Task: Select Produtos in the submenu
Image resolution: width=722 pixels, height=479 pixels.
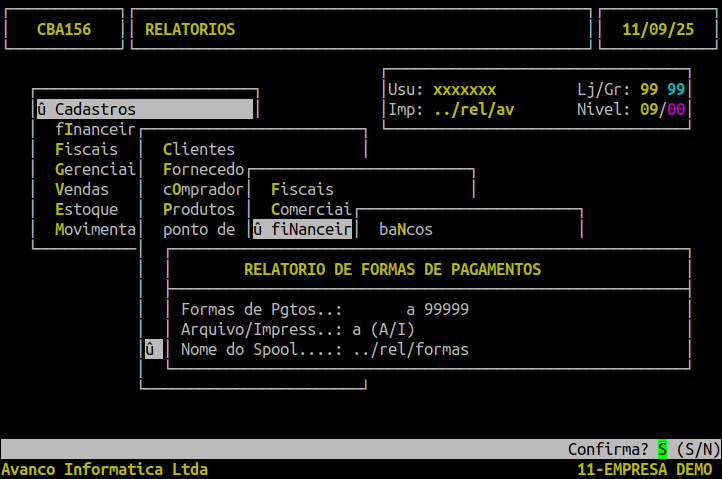Action: (199, 209)
